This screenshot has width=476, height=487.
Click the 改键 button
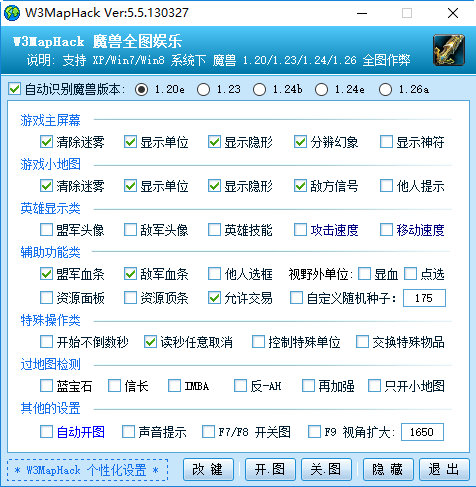208,469
